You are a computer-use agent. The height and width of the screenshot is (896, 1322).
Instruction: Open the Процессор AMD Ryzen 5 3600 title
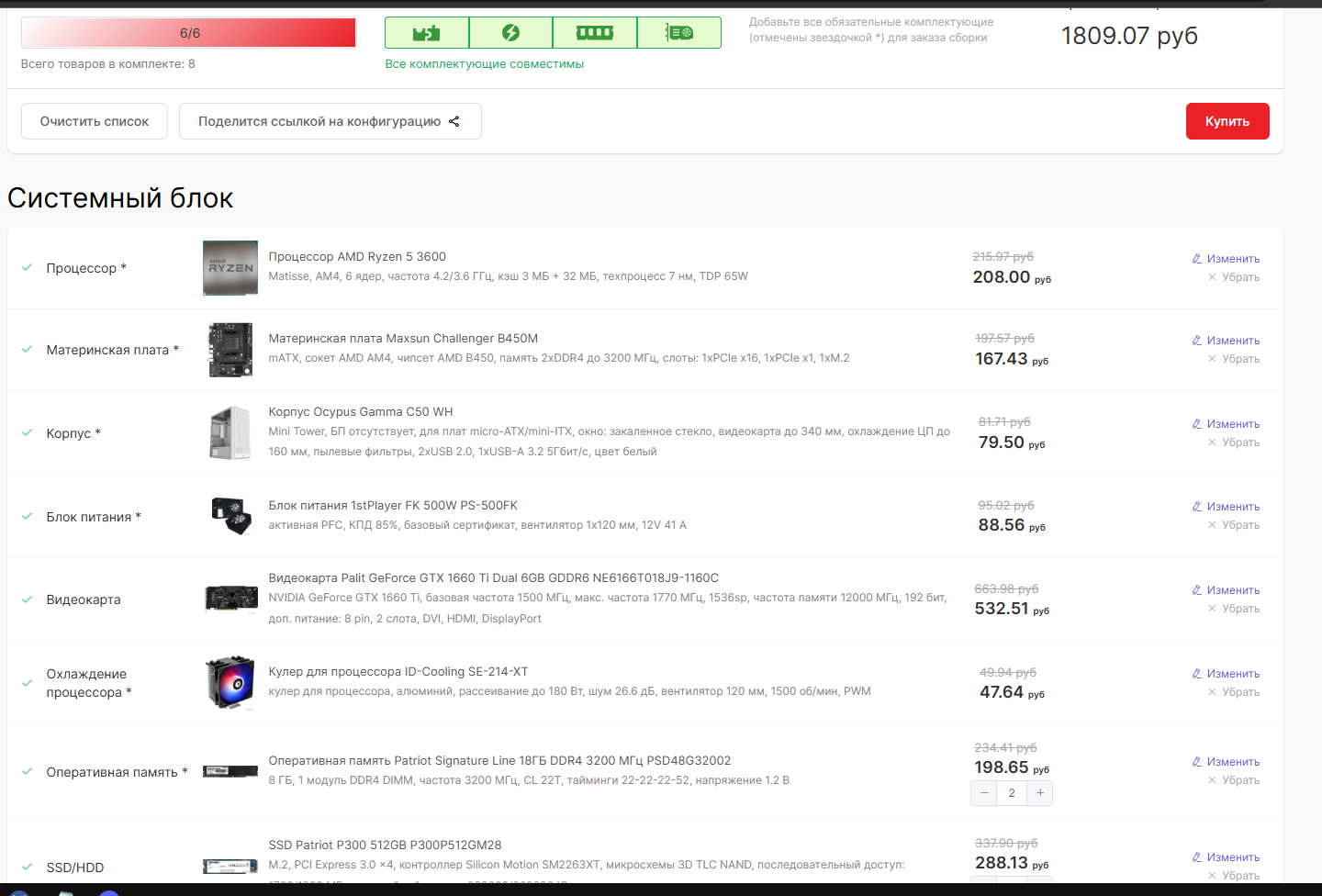pyautogui.click(x=357, y=257)
